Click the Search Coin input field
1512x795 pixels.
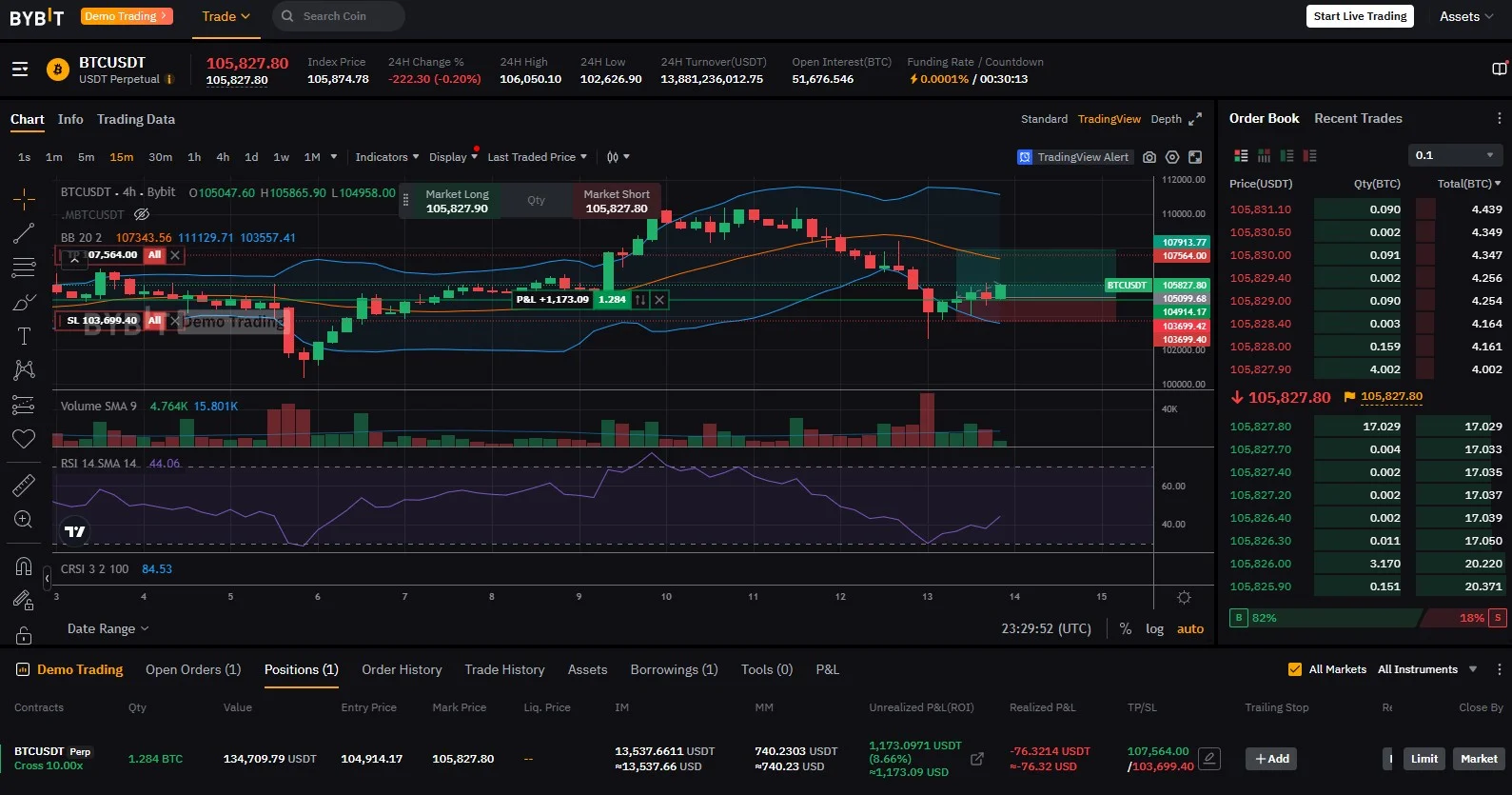click(339, 16)
